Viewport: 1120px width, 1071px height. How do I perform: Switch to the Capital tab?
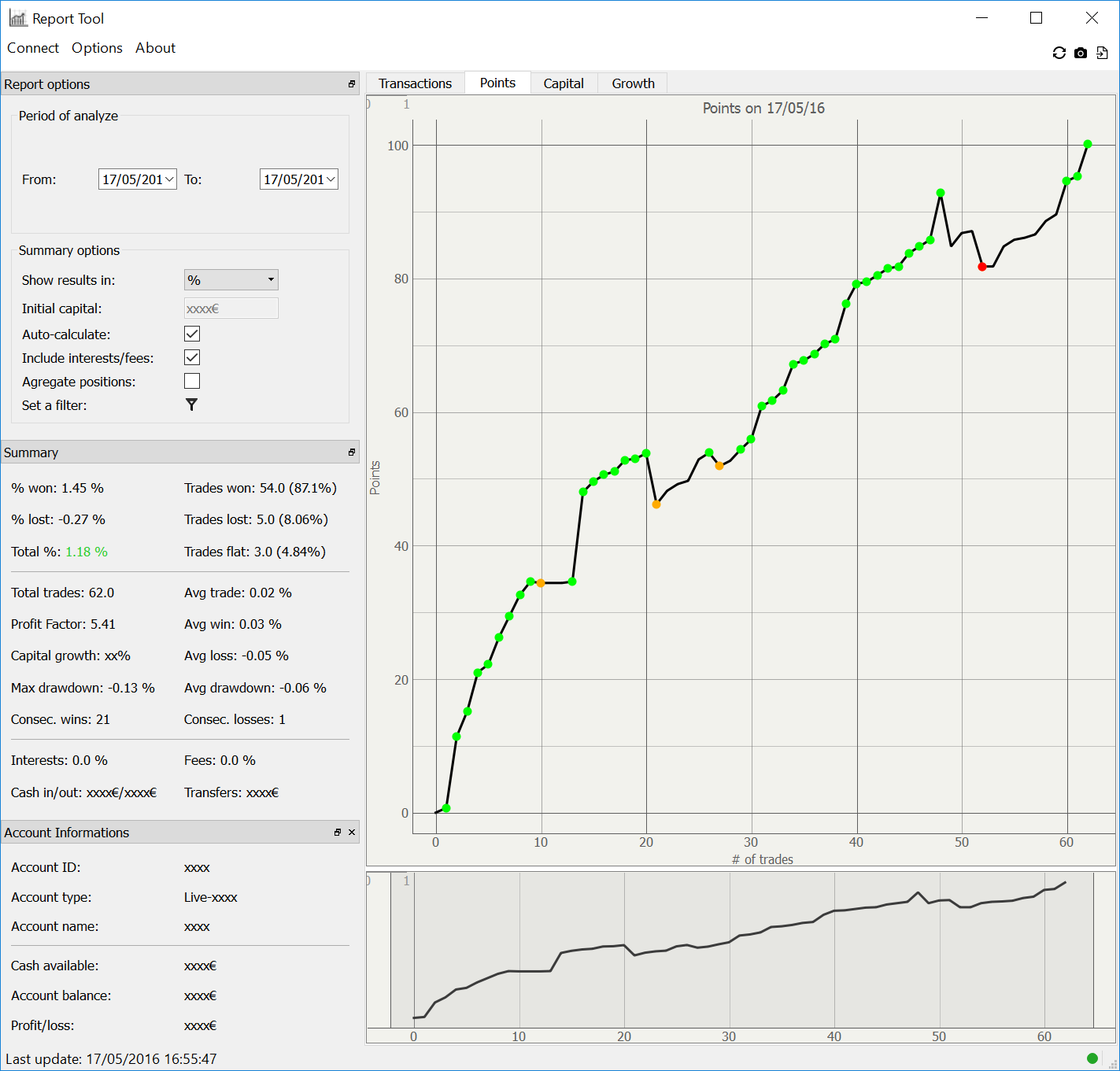pos(564,83)
